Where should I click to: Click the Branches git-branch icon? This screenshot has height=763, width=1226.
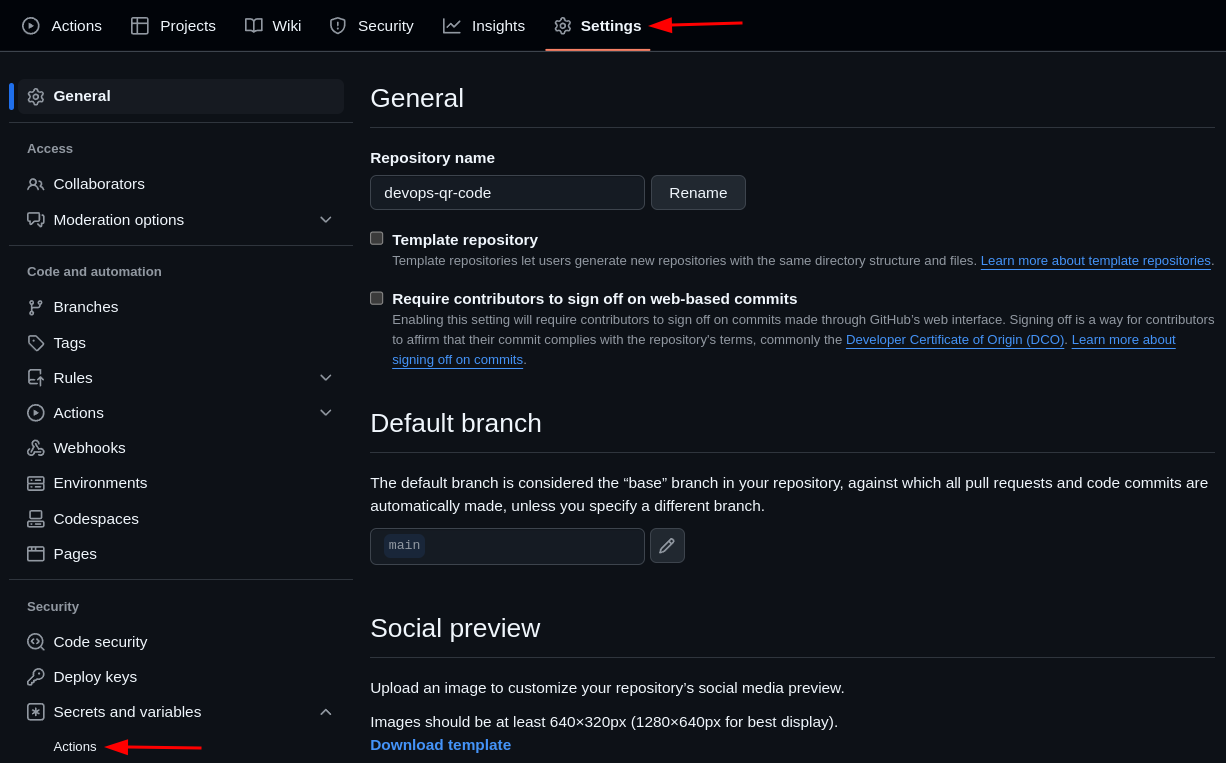click(x=36, y=308)
